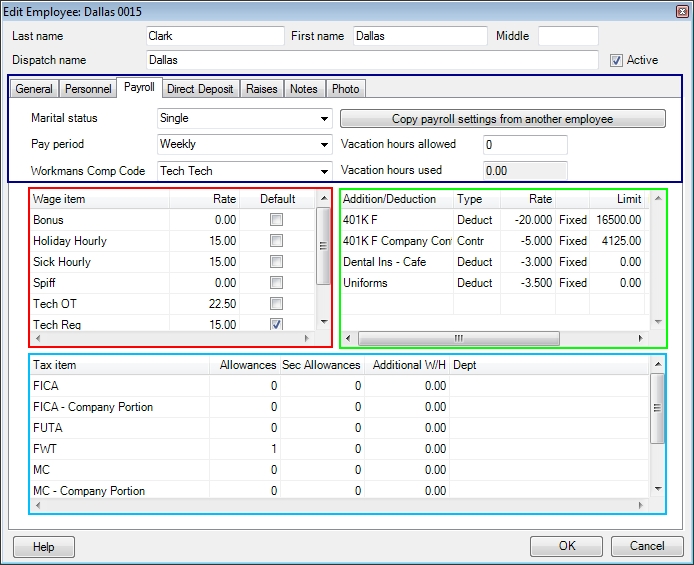Select the MC tax item
The height and width of the screenshot is (565, 694).
339,469
